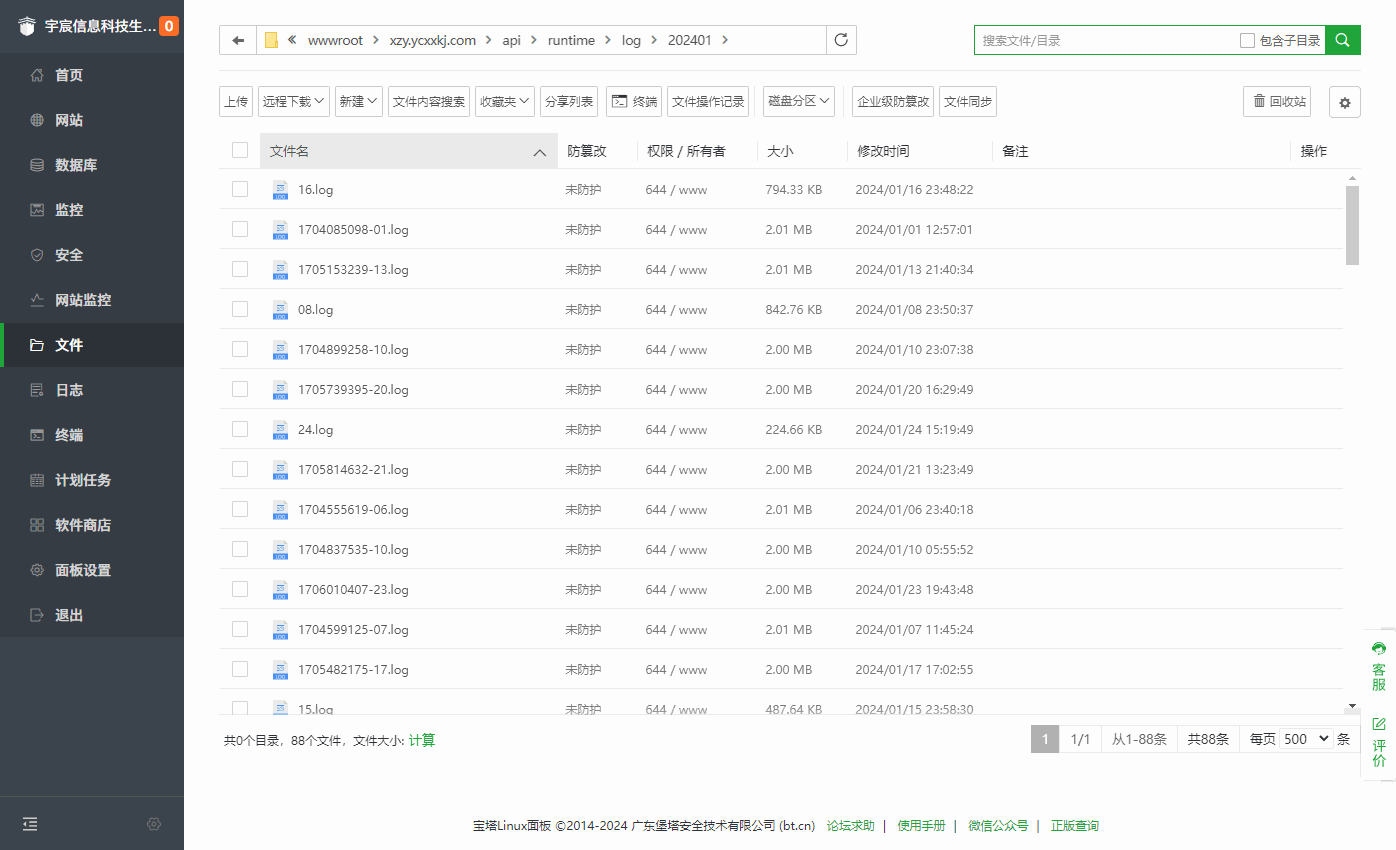Open the 回收站 recycle bin

[x=1277, y=101]
